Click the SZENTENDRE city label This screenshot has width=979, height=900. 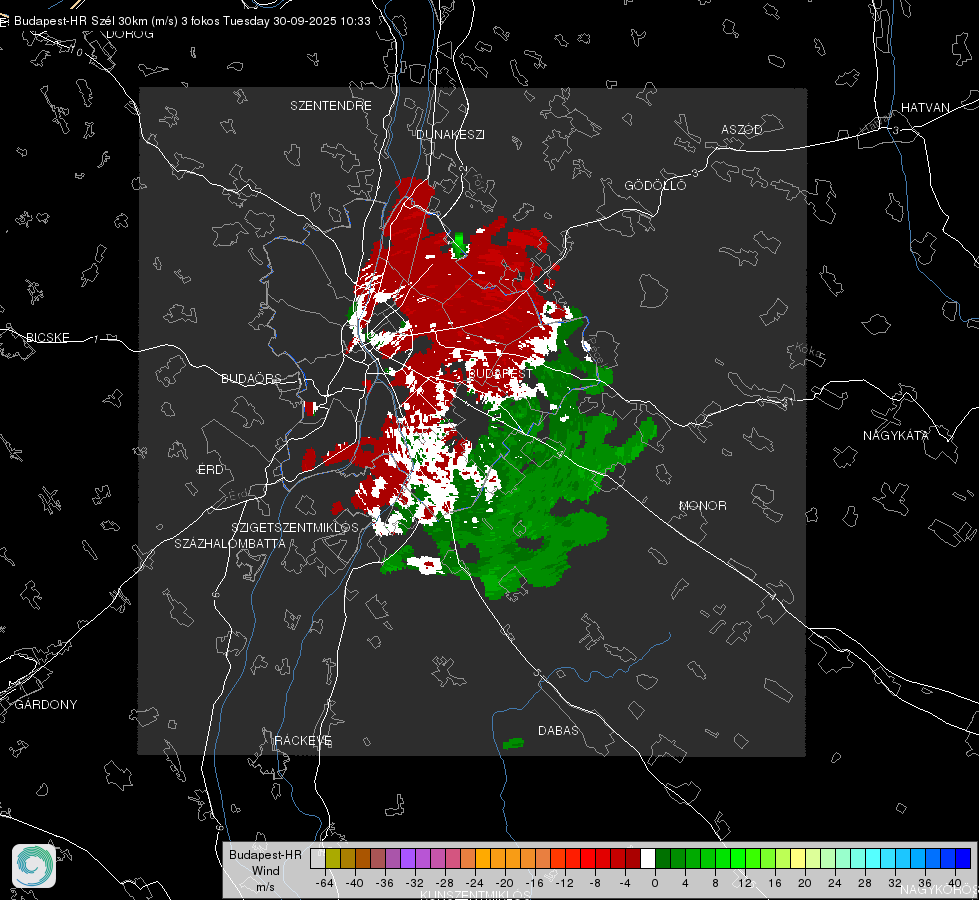click(331, 106)
